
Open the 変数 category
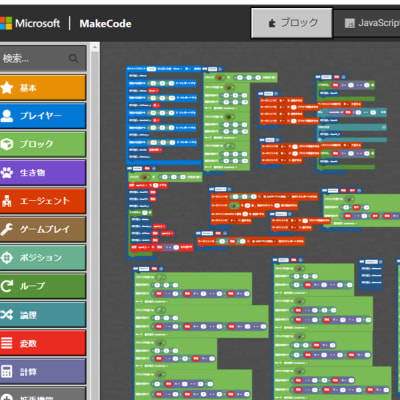(43, 343)
